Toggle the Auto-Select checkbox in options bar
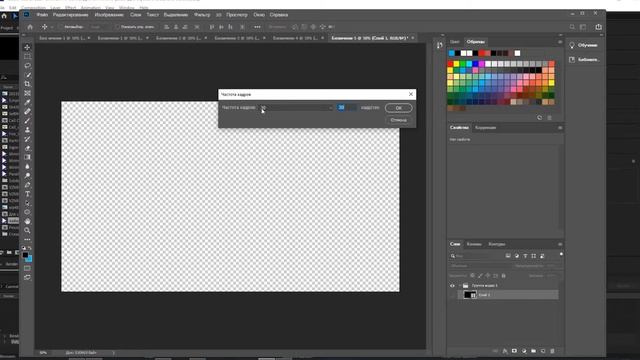Image resolution: width=640 pixels, height=360 pixels. click(60, 27)
